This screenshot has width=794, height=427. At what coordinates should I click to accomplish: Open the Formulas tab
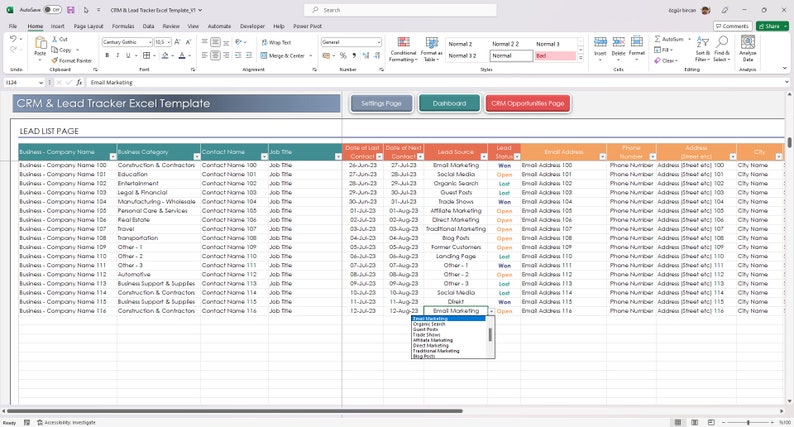coord(123,26)
